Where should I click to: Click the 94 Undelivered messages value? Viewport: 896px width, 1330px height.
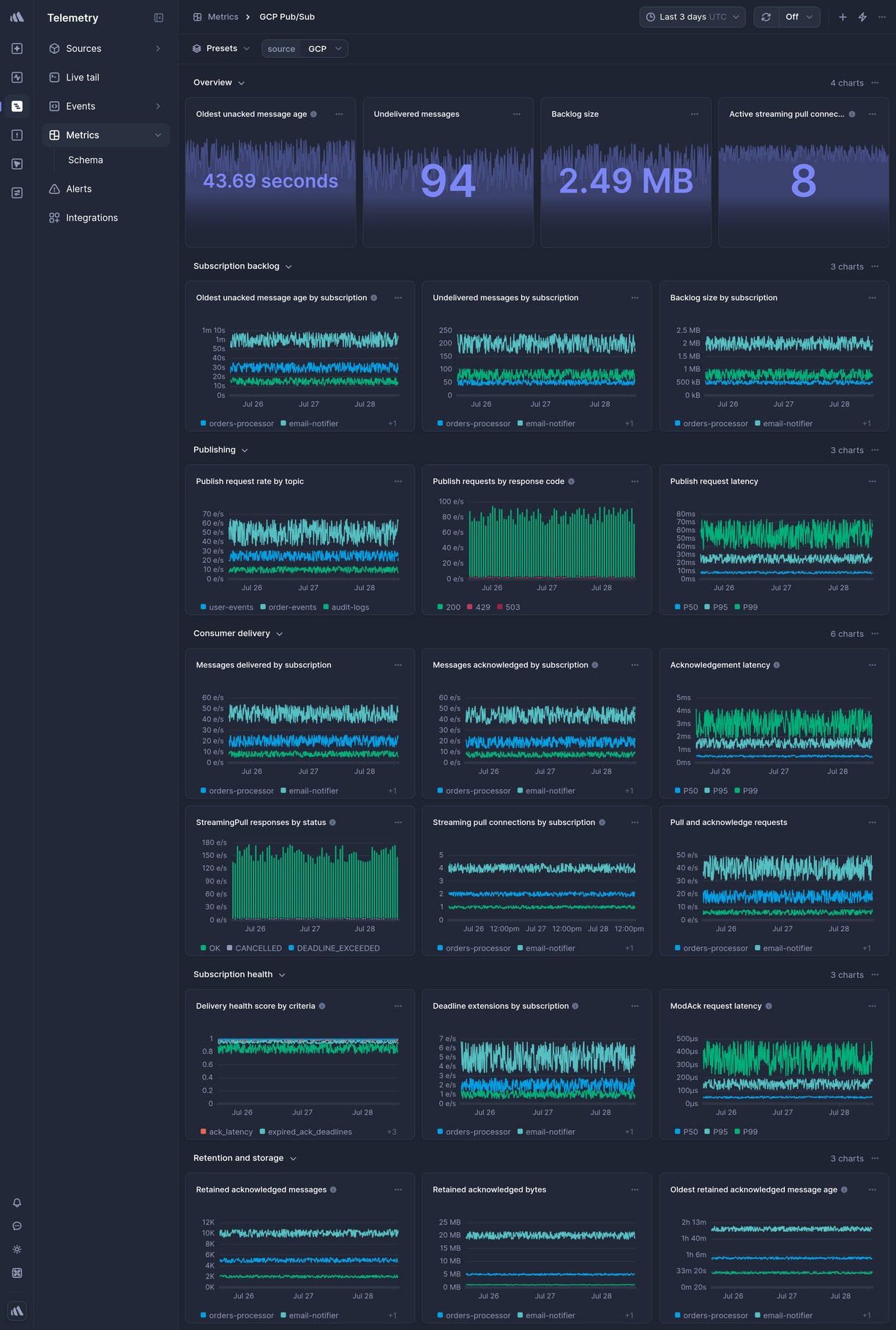pos(448,182)
